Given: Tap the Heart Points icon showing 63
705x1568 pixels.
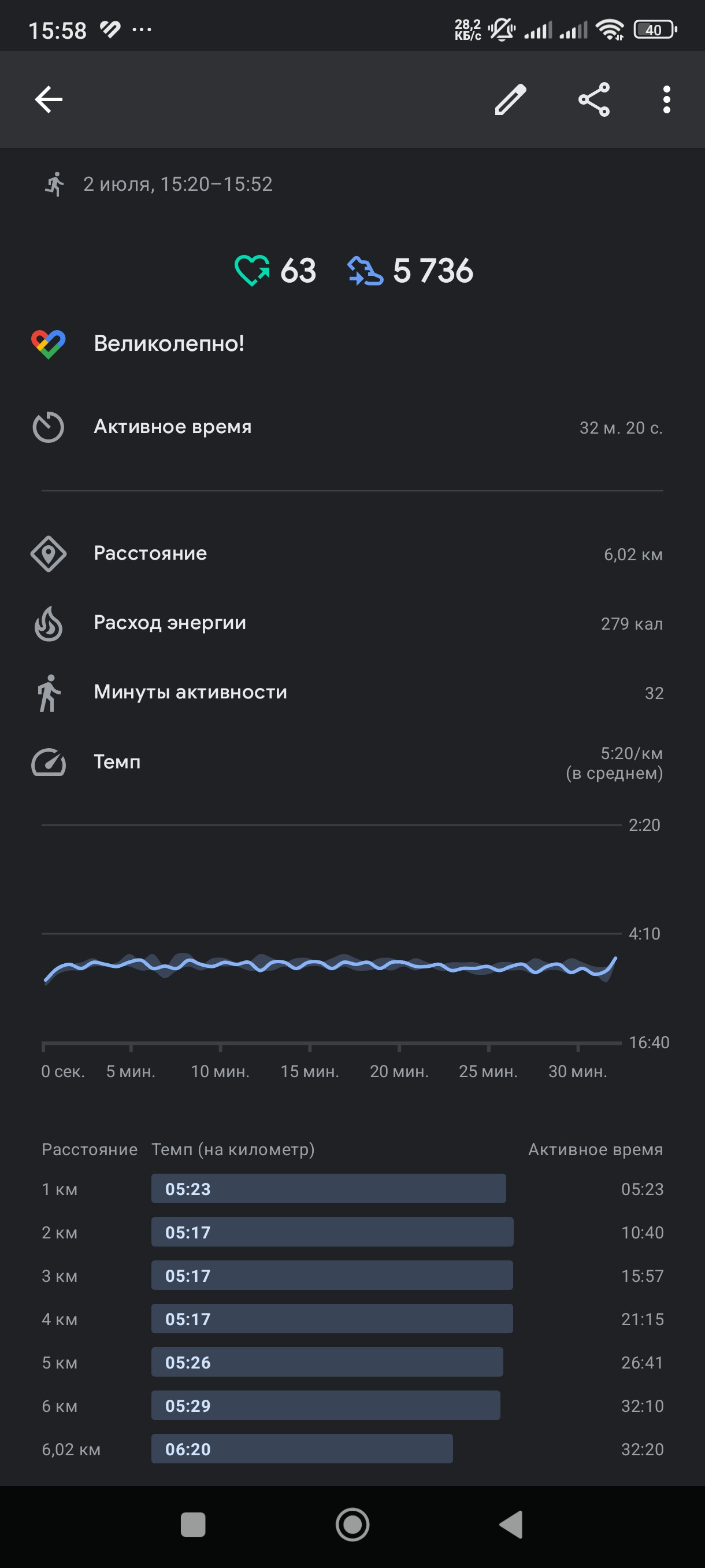Looking at the screenshot, I should [252, 270].
